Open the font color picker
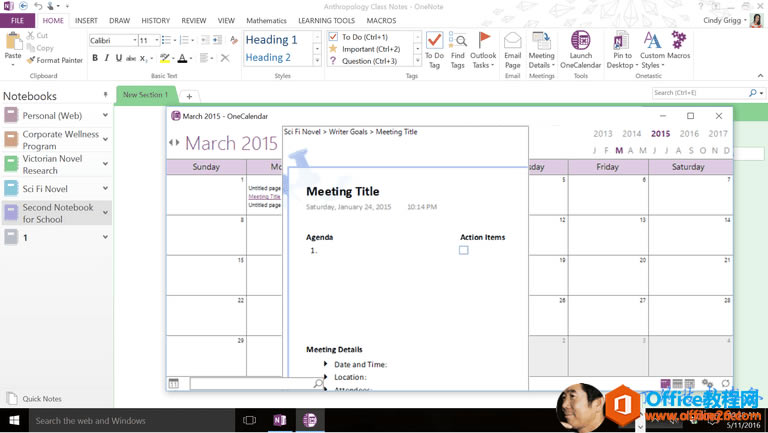 tap(191, 58)
